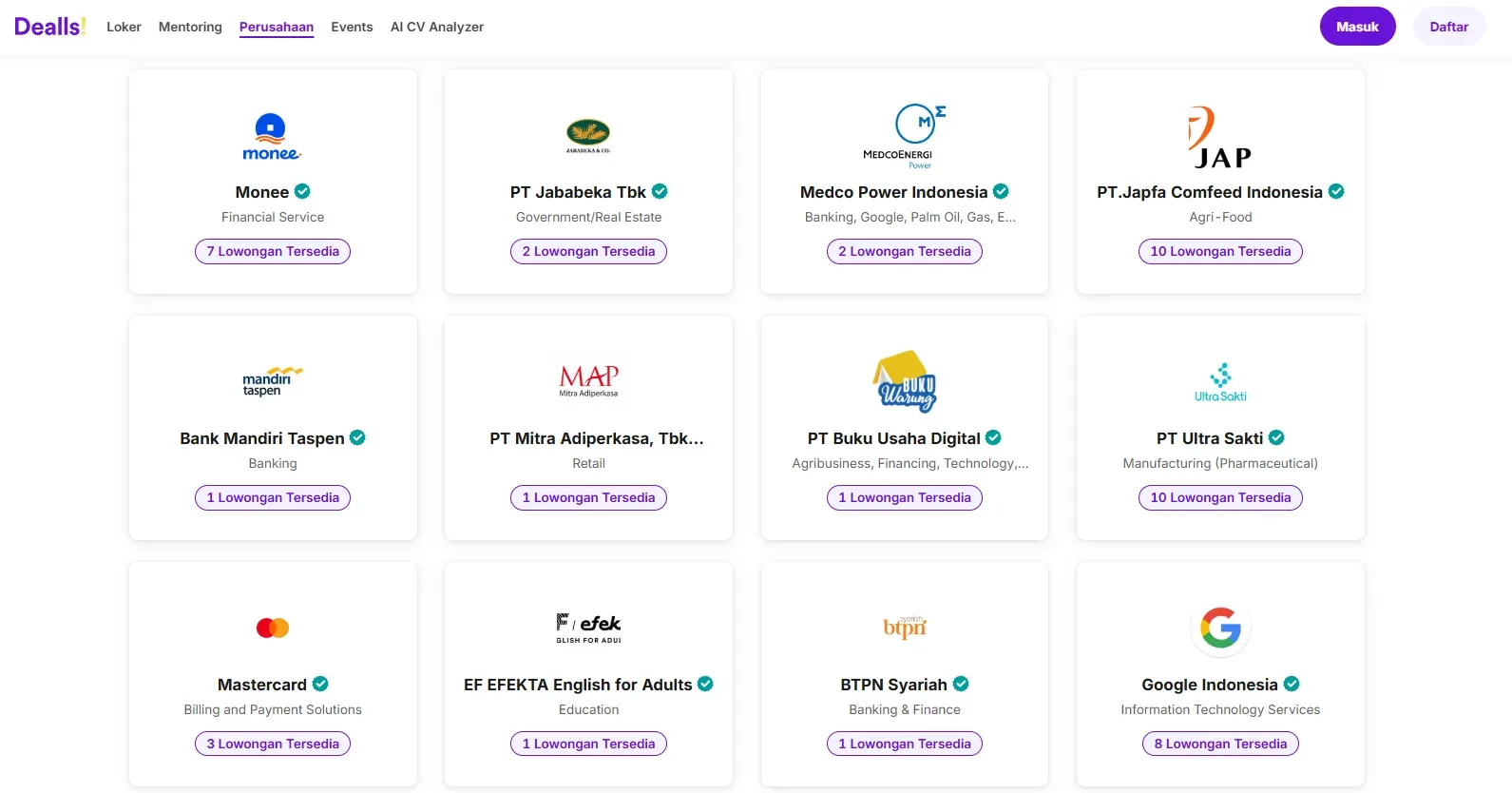
Task: Click verified badge next to PT Ultra Sakti
Action: coord(1276,437)
